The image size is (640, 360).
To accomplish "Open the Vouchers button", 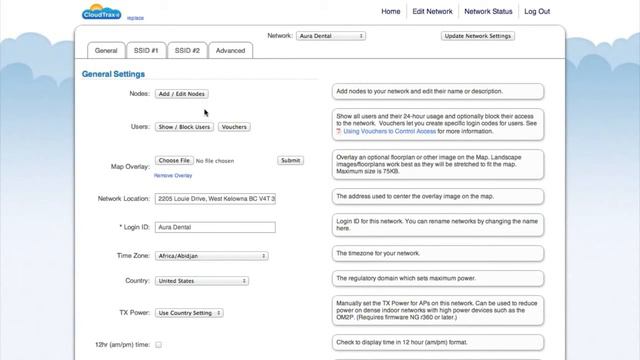I will (x=234, y=127).
